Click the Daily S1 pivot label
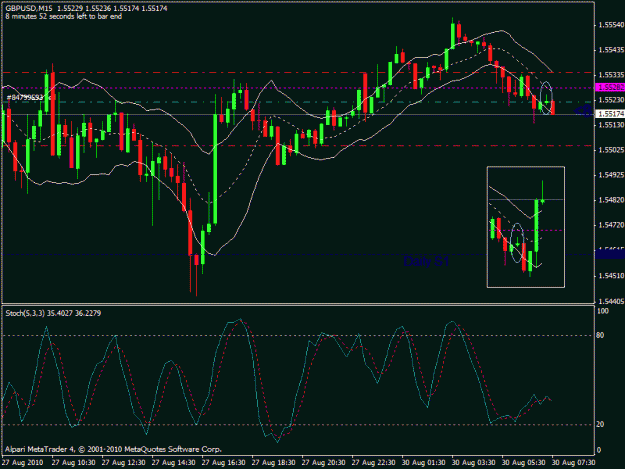Image resolution: width=625 pixels, height=469 pixels. (426, 261)
